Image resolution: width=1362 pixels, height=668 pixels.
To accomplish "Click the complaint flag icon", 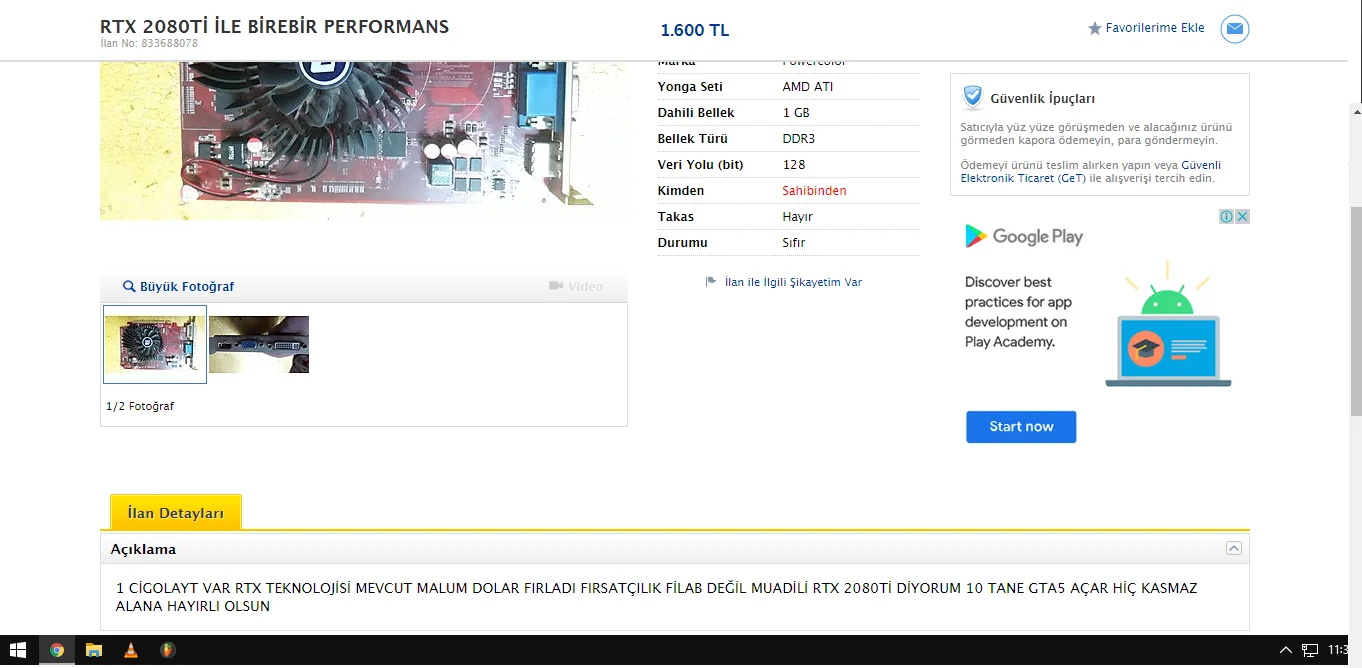I will pyautogui.click(x=711, y=282).
